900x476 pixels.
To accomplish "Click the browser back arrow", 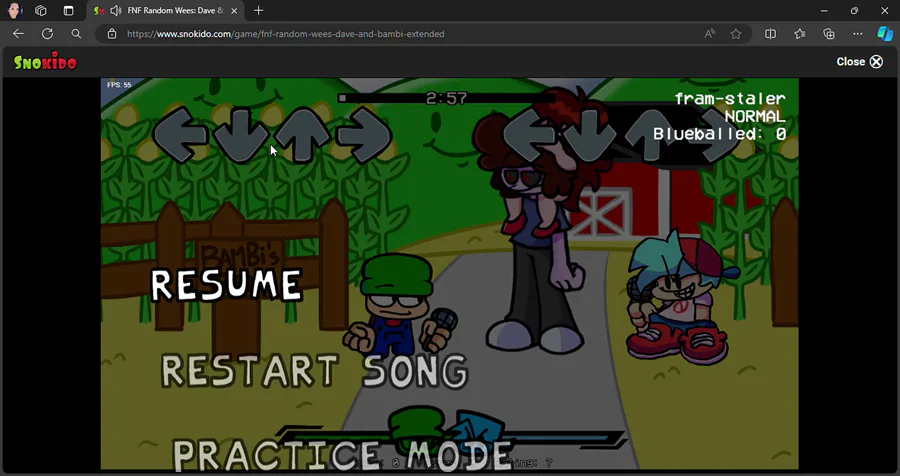I will (18, 34).
